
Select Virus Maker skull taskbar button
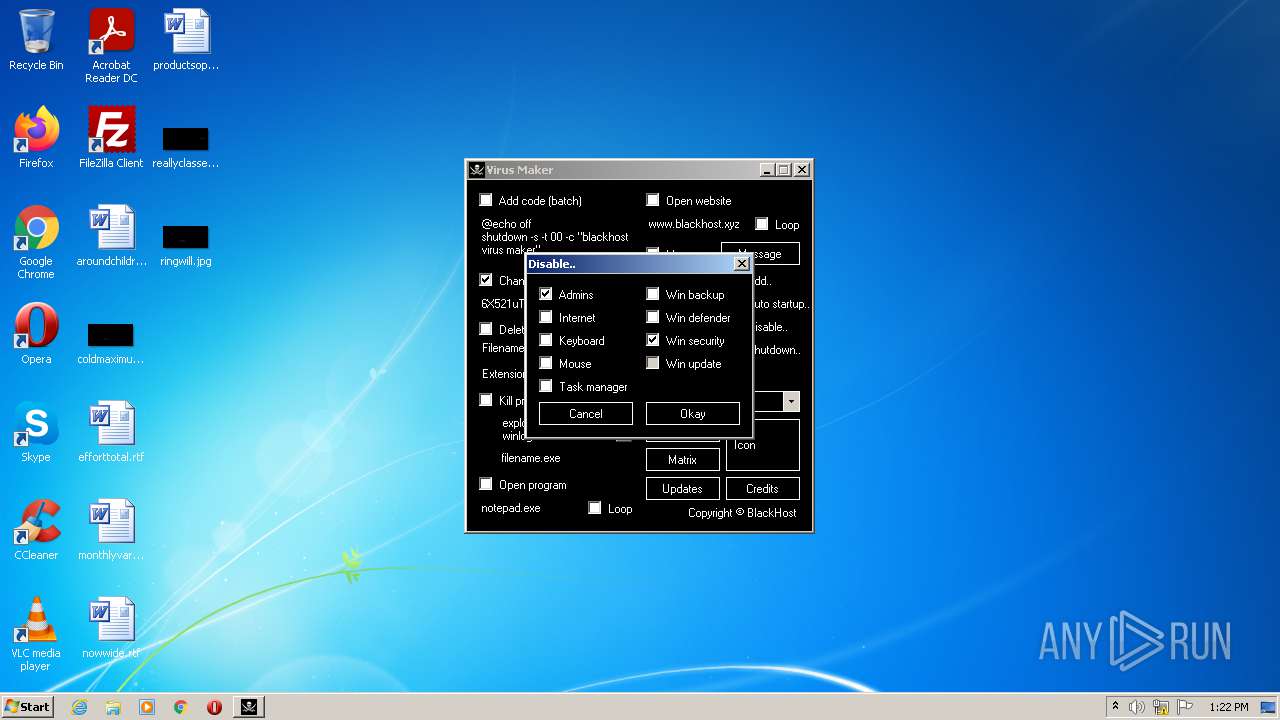(x=249, y=707)
